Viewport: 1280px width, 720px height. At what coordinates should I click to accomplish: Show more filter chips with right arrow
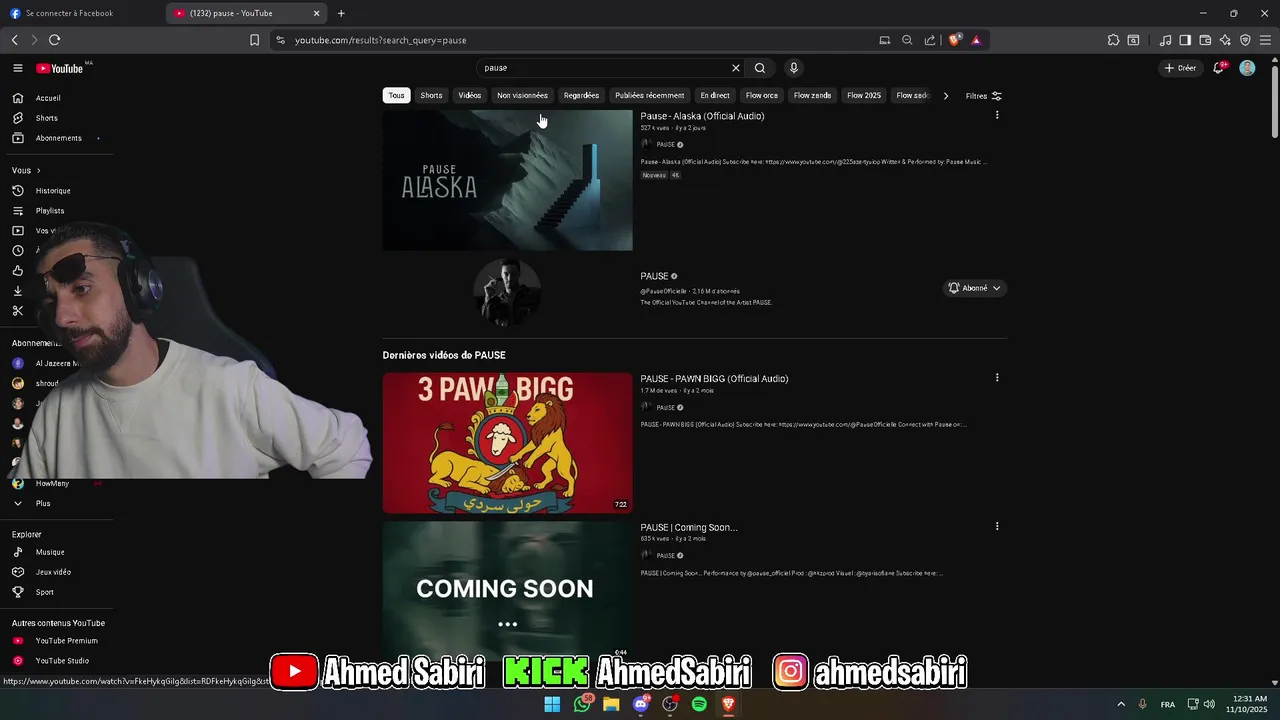point(946,96)
